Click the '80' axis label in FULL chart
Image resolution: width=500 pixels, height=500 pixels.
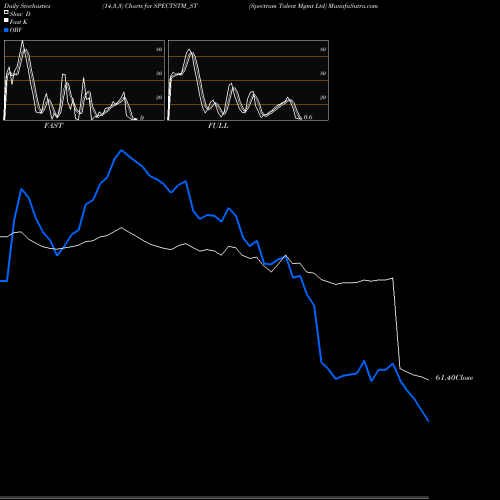click(x=323, y=49)
